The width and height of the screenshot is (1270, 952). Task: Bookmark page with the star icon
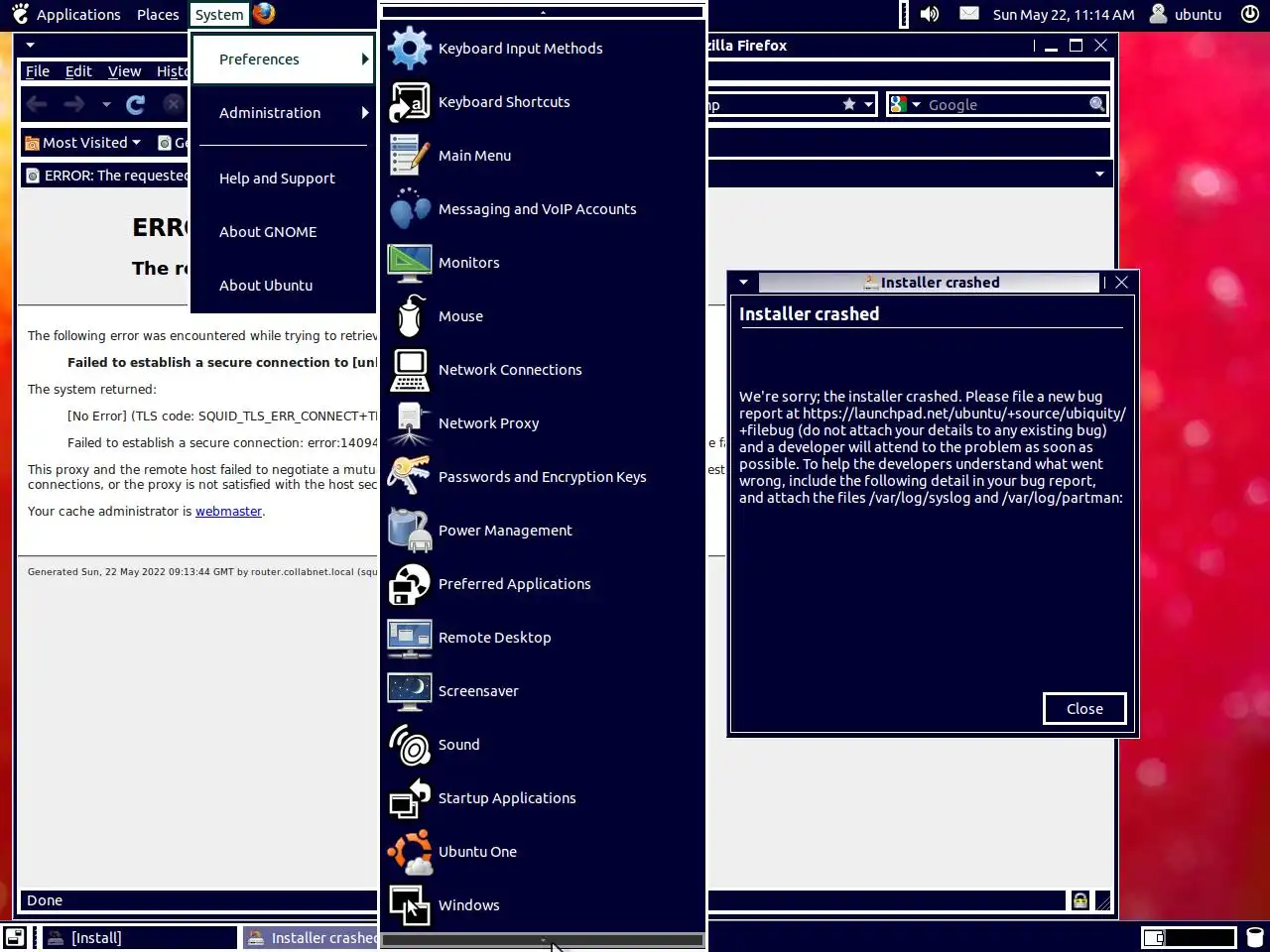pos(849,104)
